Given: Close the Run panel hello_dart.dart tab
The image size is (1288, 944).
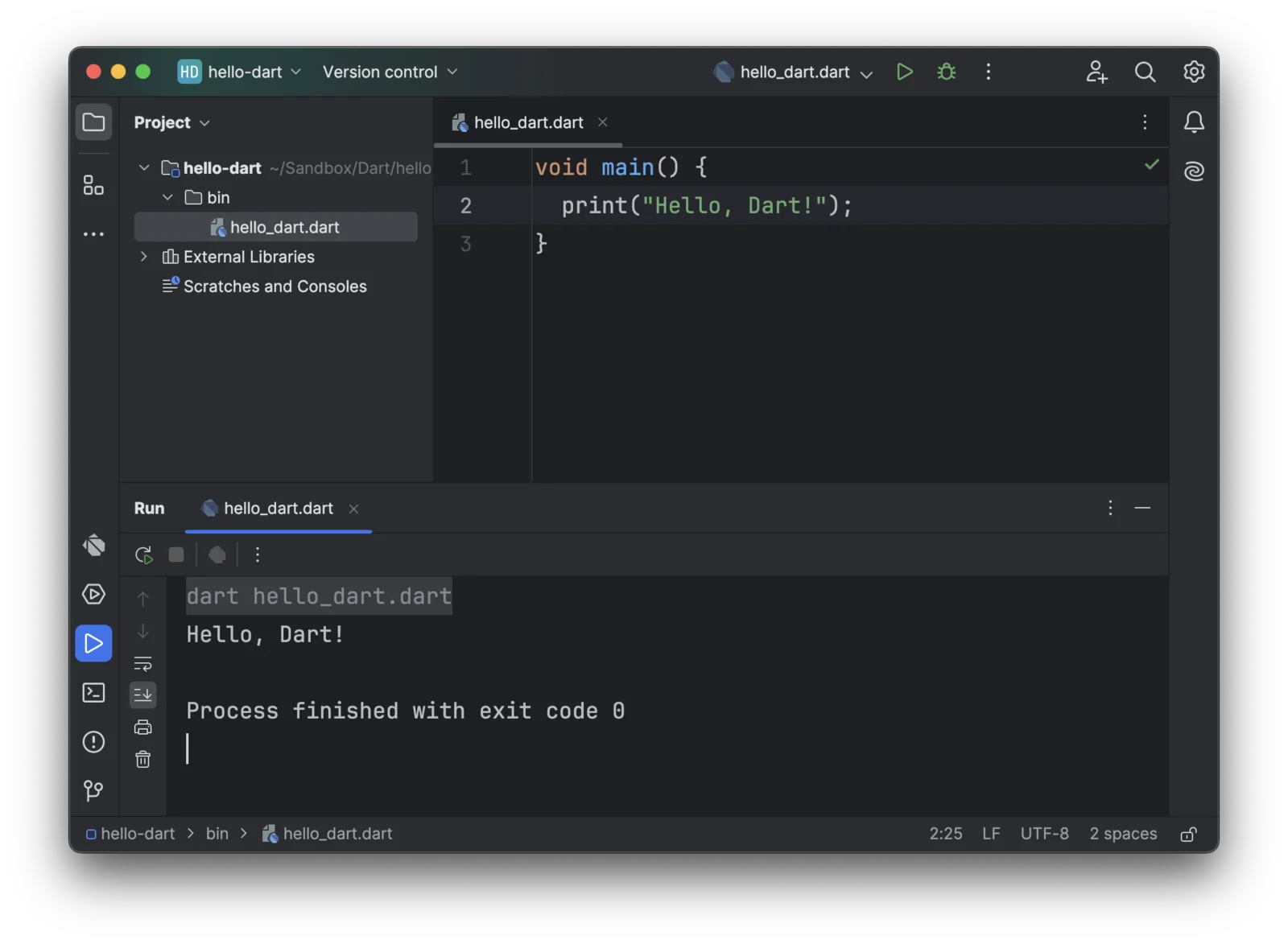Looking at the screenshot, I should (x=353, y=509).
